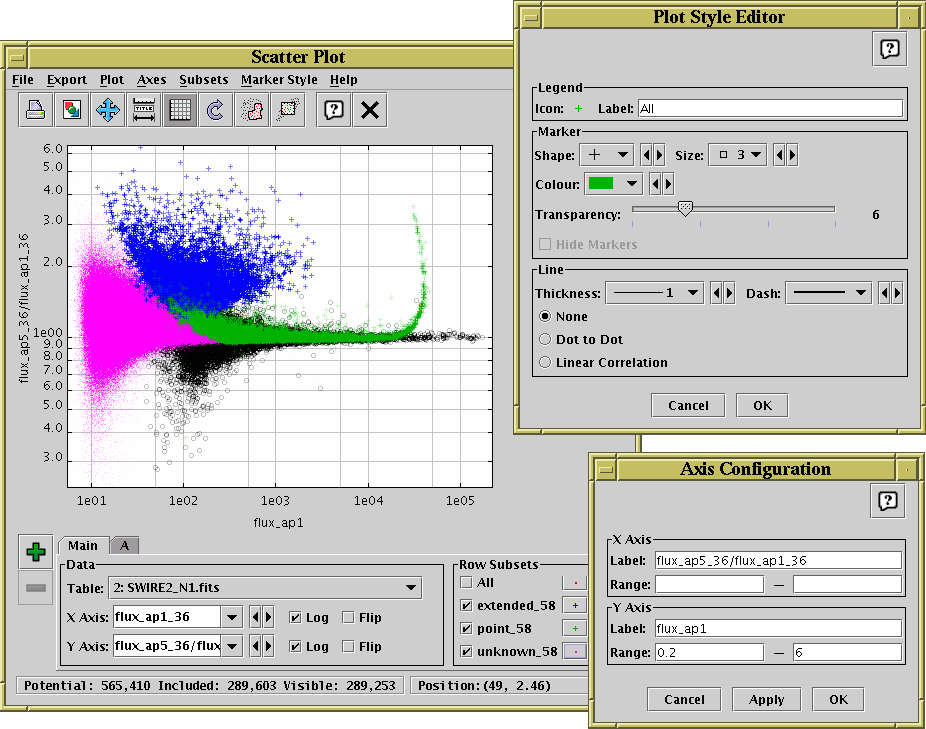
Task: Click the Legend Label text field
Action: [769, 108]
